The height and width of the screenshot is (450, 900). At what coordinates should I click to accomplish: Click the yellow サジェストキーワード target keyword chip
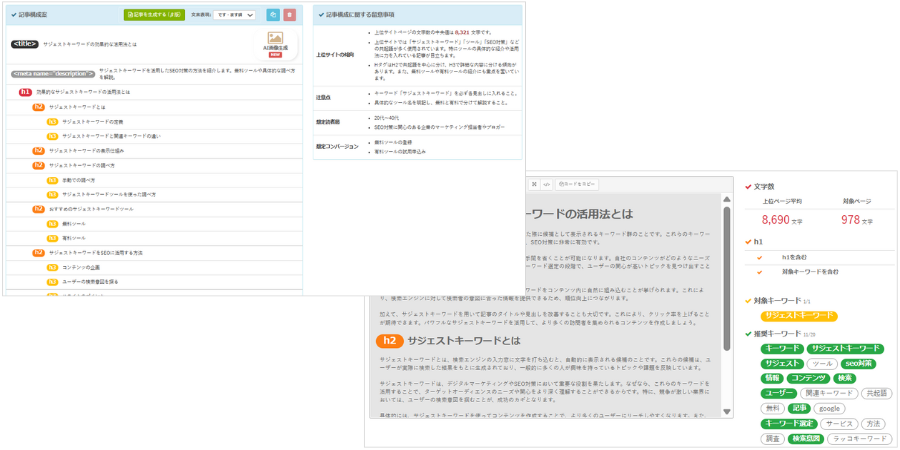[x=799, y=316]
